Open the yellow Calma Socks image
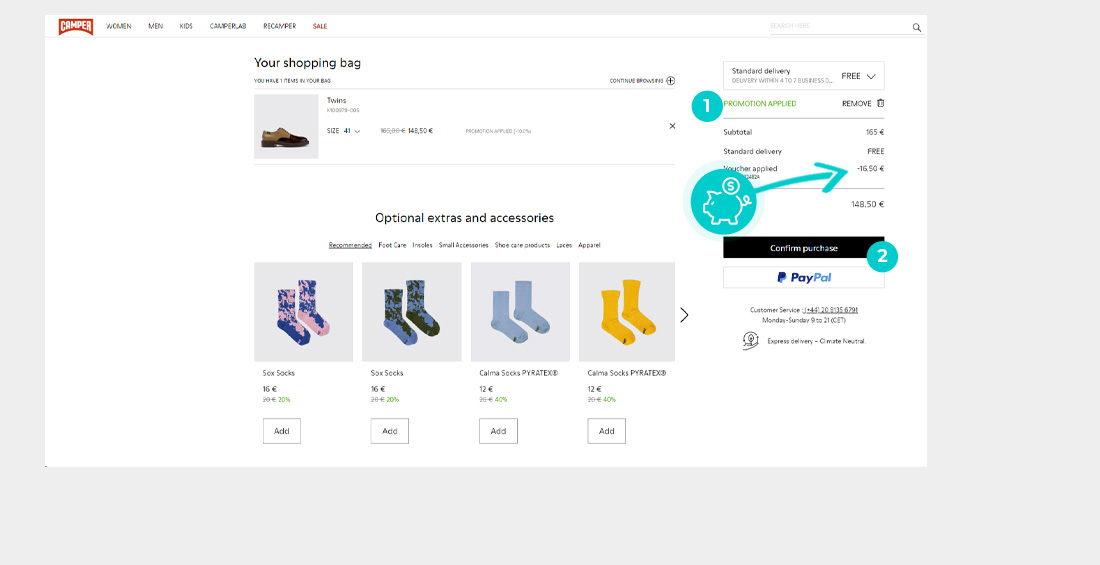1100x565 pixels. pyautogui.click(x=627, y=312)
